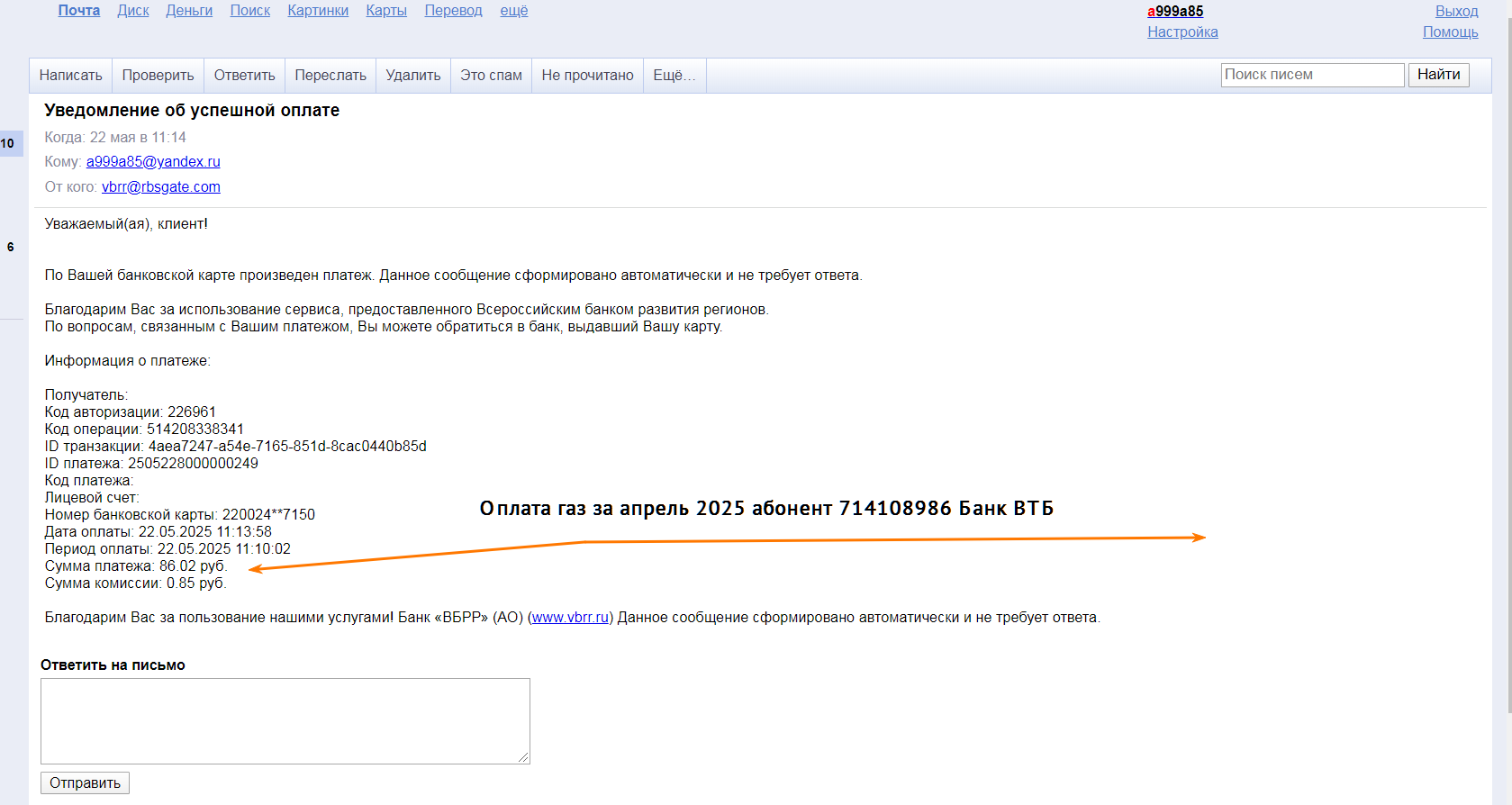Open the Поиск link in the top bar
Viewport: 1512px width, 805px height.
pyautogui.click(x=250, y=11)
